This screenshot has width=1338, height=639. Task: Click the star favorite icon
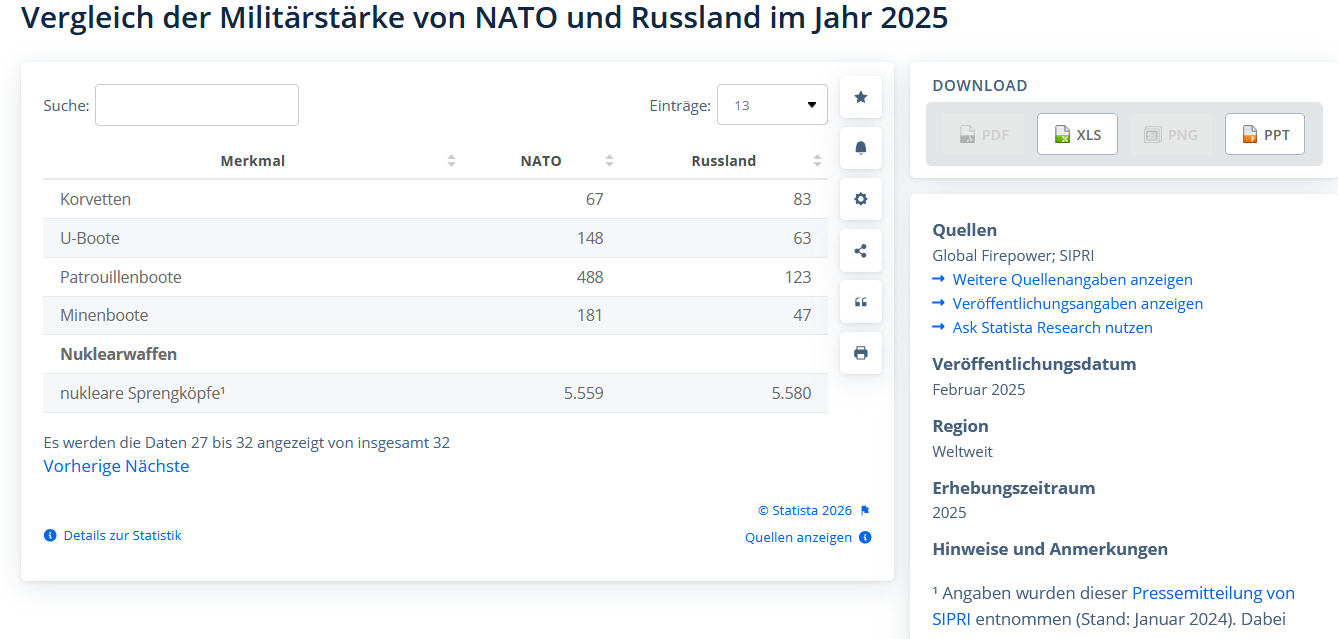click(x=860, y=97)
